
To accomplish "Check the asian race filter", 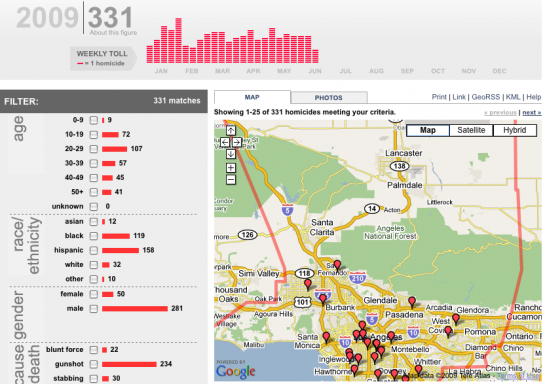I will [x=93, y=222].
